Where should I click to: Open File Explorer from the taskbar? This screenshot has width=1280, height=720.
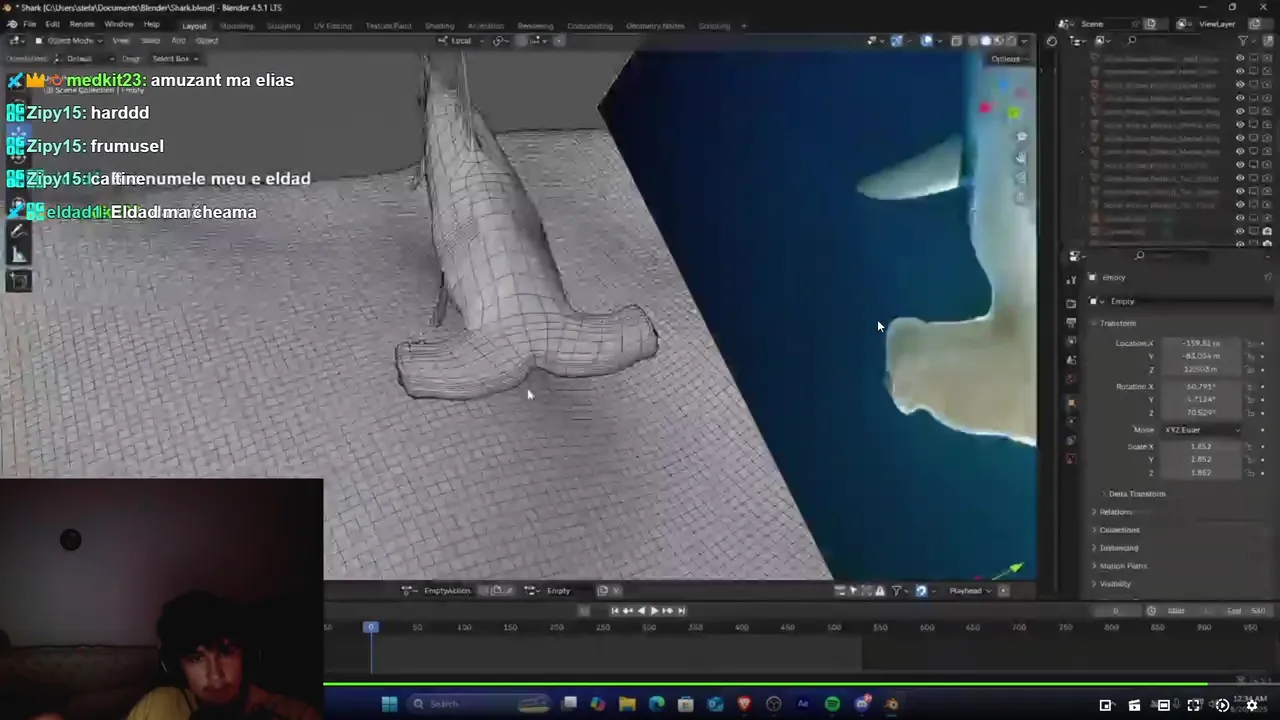click(x=627, y=704)
